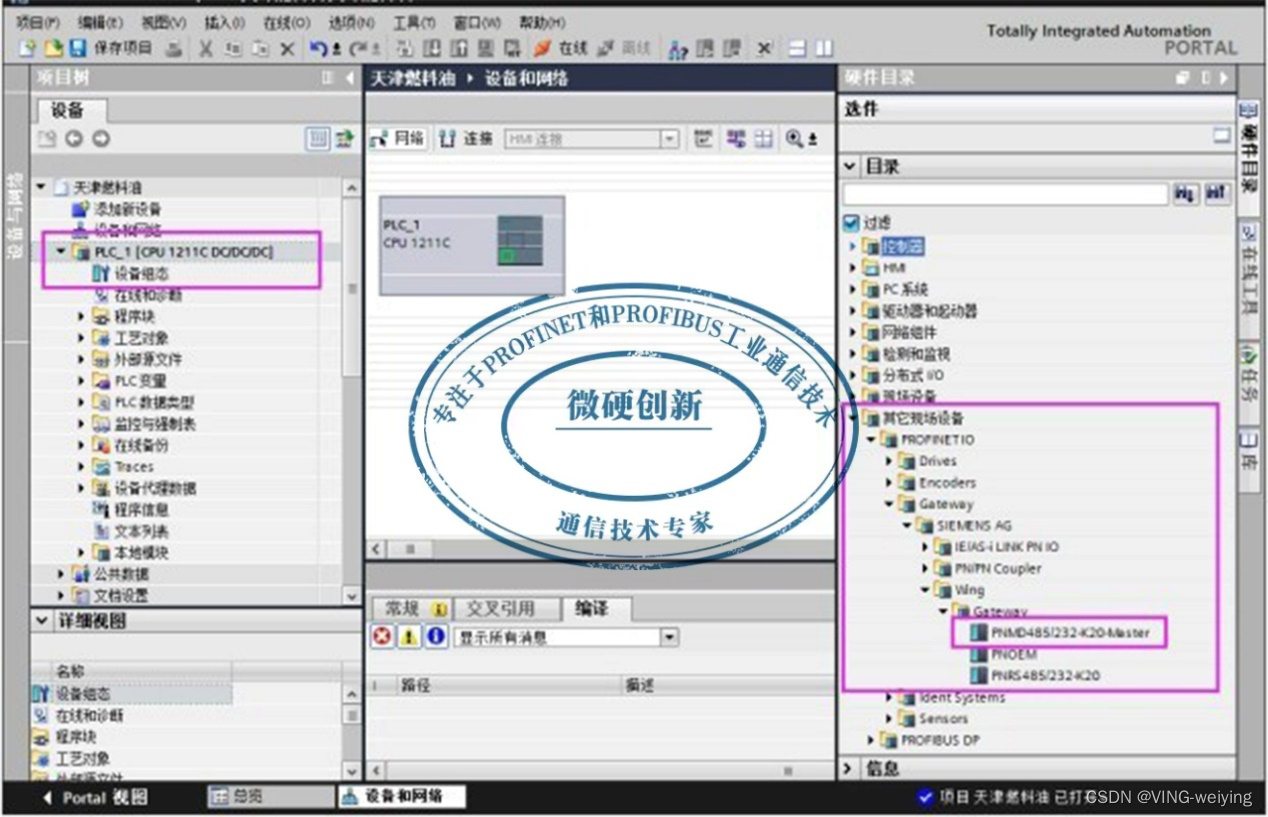Expand the Drives catalog folder
Viewport: 1268px width, 817px height.
[x=890, y=461]
